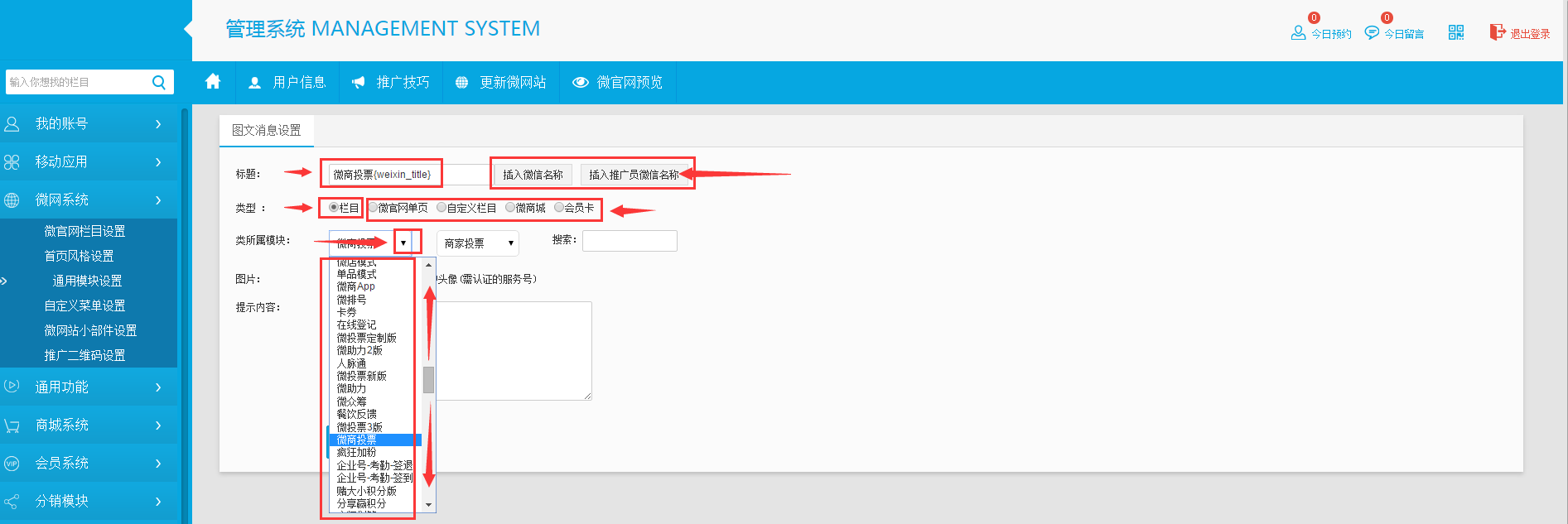
Task: Select the 微商城 type radio button
Action: 510,207
